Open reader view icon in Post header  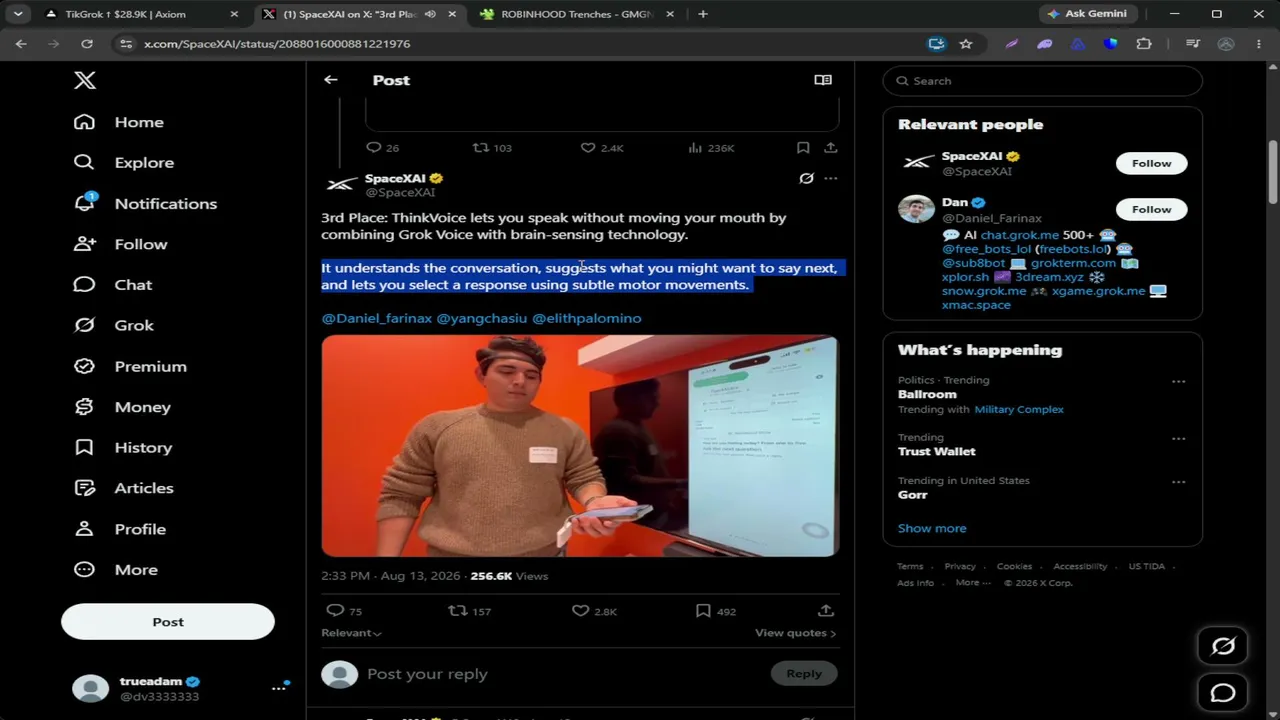click(x=823, y=80)
